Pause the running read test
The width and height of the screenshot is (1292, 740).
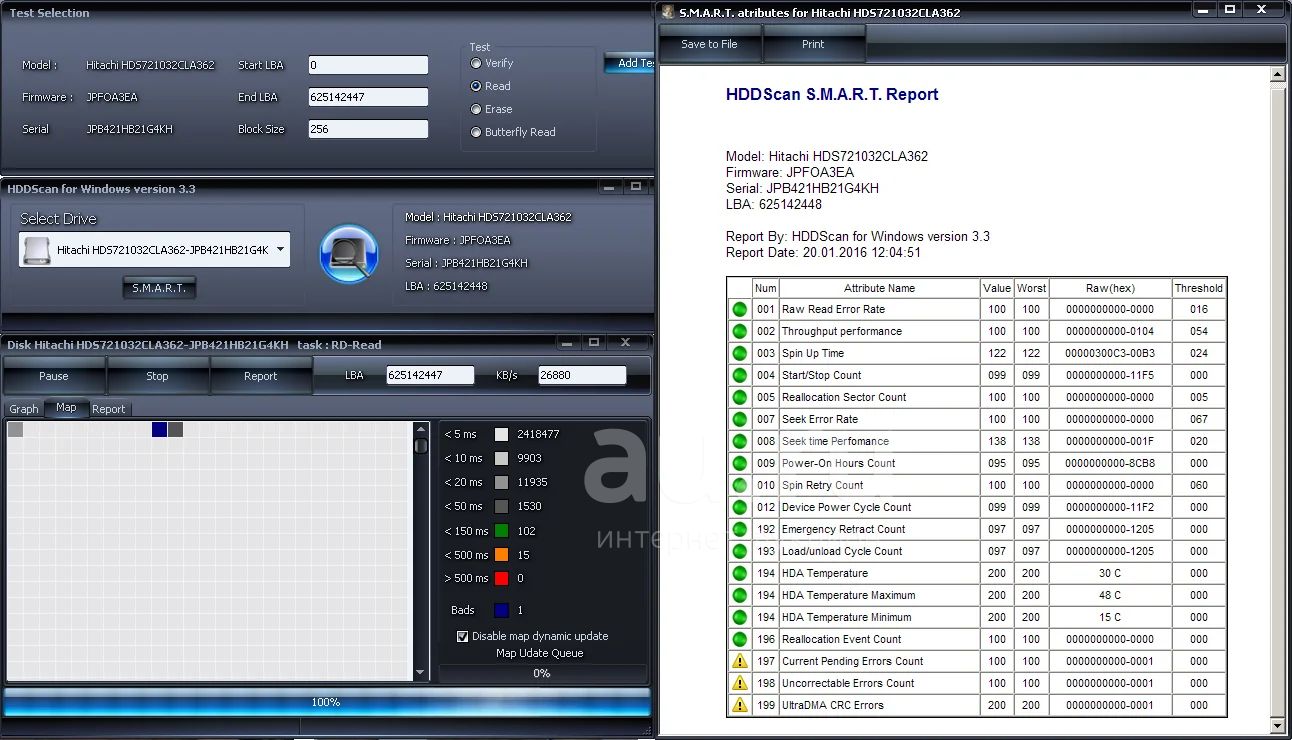coord(54,376)
